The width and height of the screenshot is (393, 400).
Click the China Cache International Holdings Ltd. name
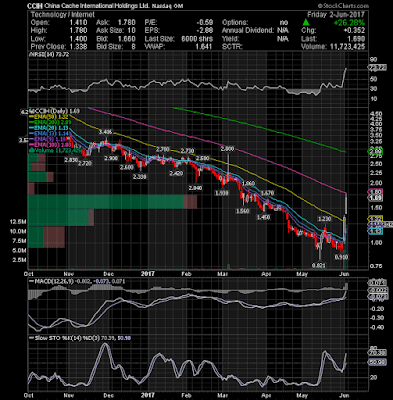[x=96, y=6]
